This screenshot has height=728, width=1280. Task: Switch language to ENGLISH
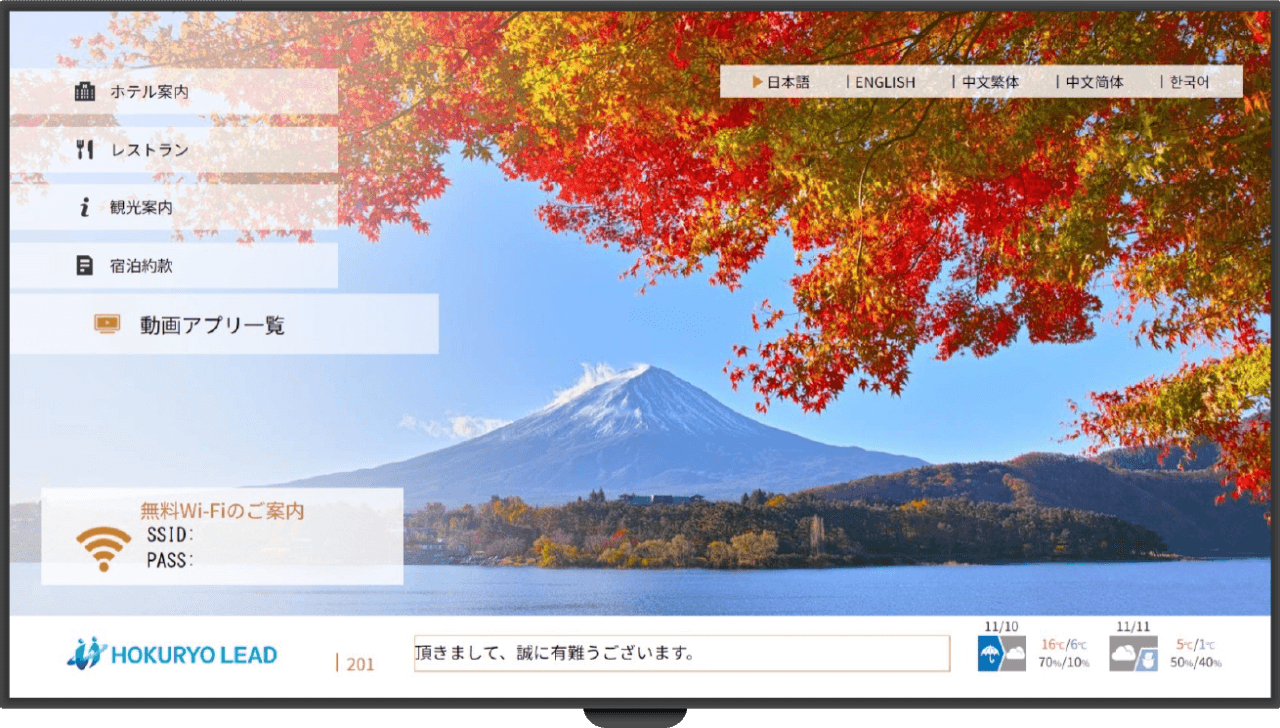coord(884,82)
